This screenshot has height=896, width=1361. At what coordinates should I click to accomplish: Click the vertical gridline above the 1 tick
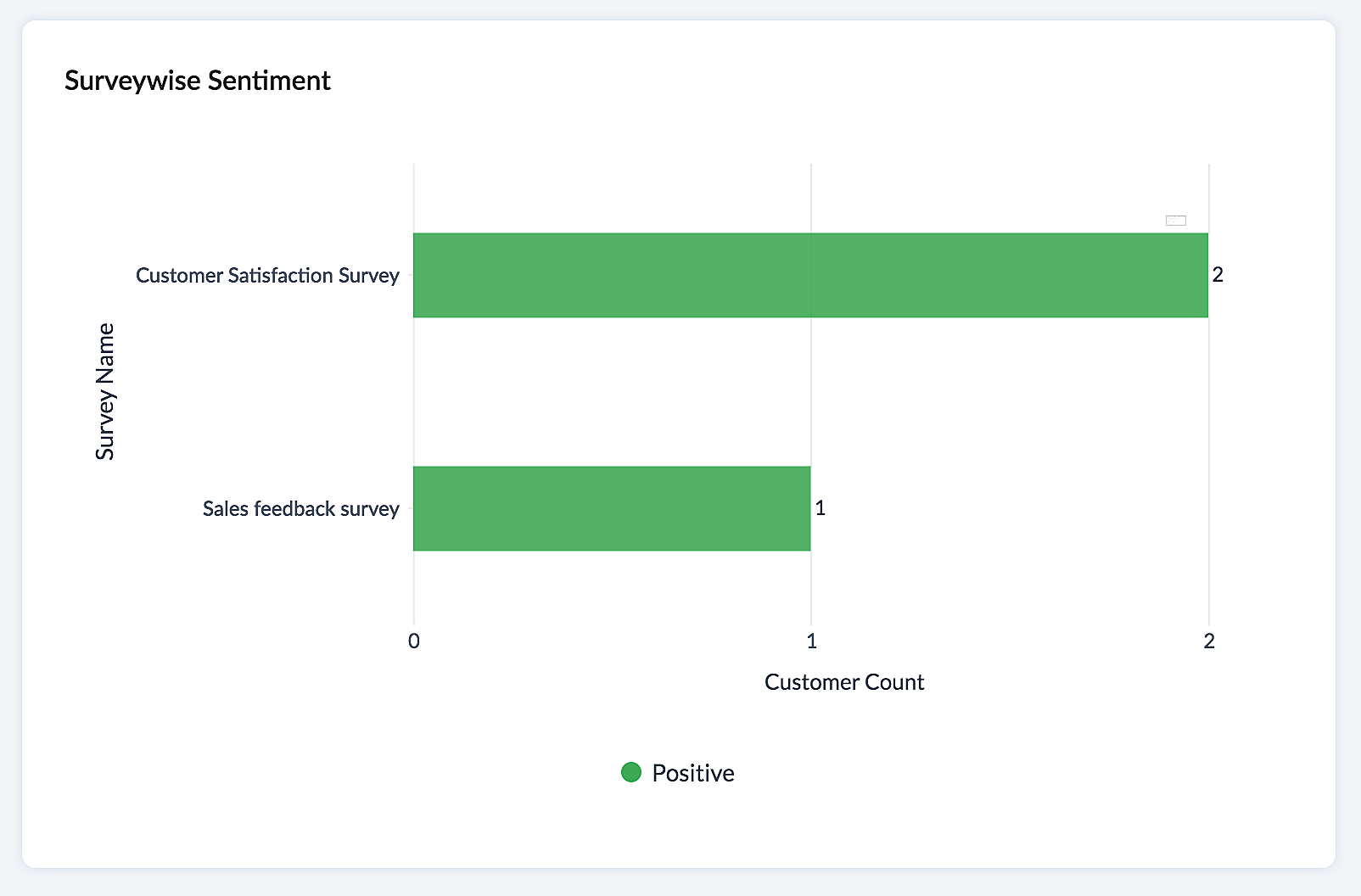(811, 390)
